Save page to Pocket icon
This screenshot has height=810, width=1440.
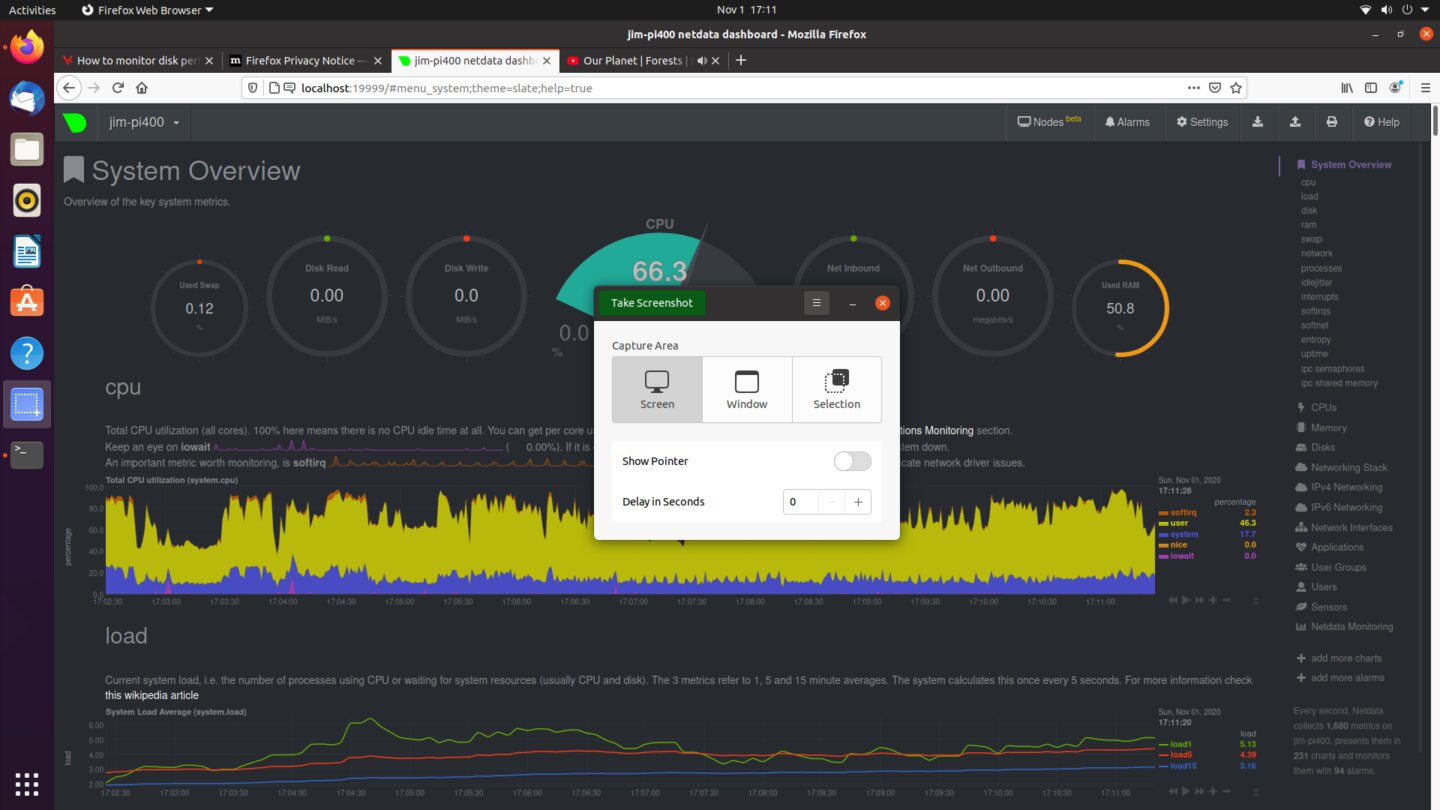point(1214,88)
